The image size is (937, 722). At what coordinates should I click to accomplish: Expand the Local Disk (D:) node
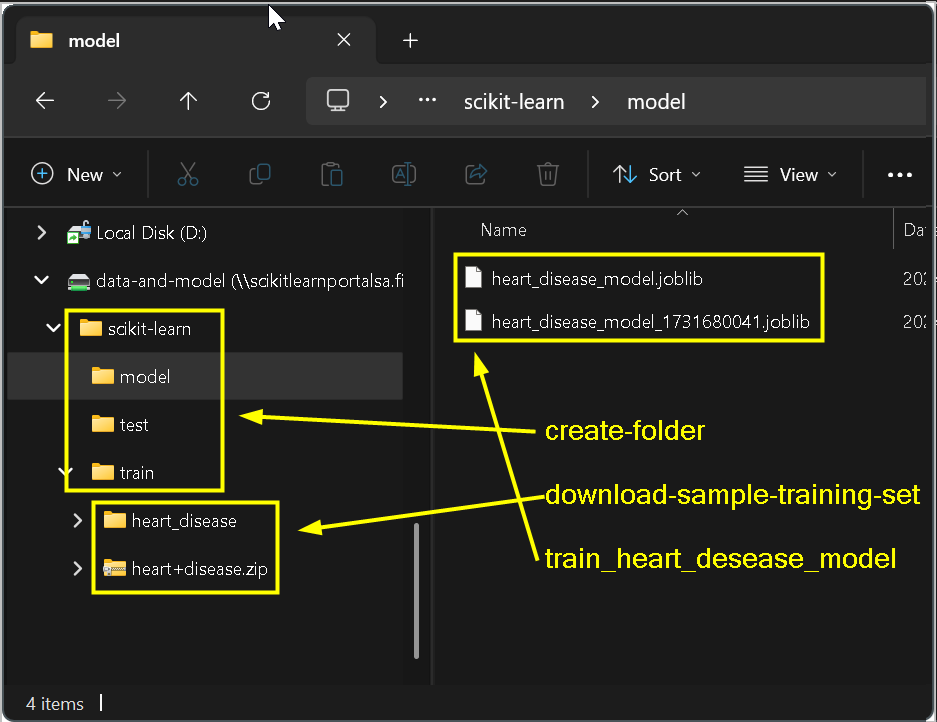(x=41, y=232)
